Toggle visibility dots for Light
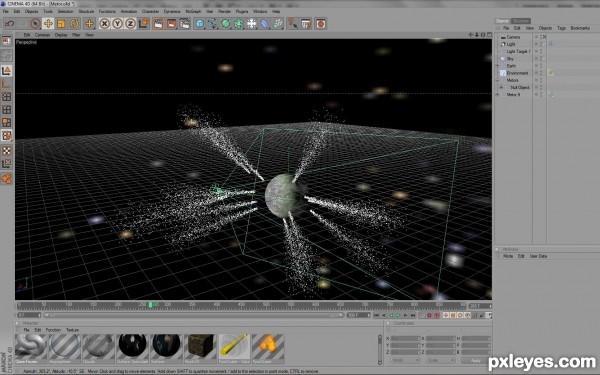This screenshot has width=600, height=375. [x=541, y=44]
